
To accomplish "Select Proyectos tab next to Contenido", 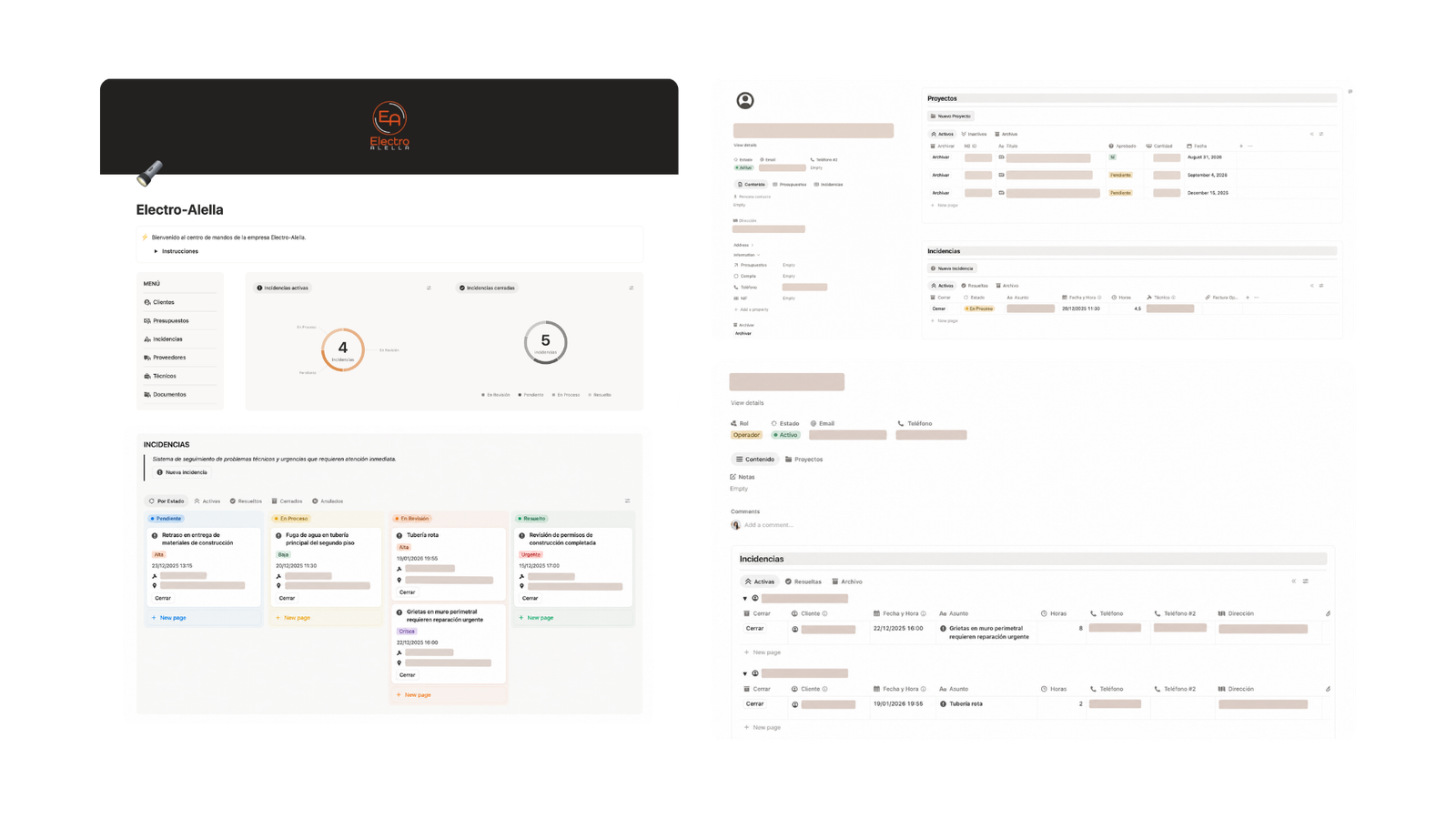I will (x=804, y=460).
